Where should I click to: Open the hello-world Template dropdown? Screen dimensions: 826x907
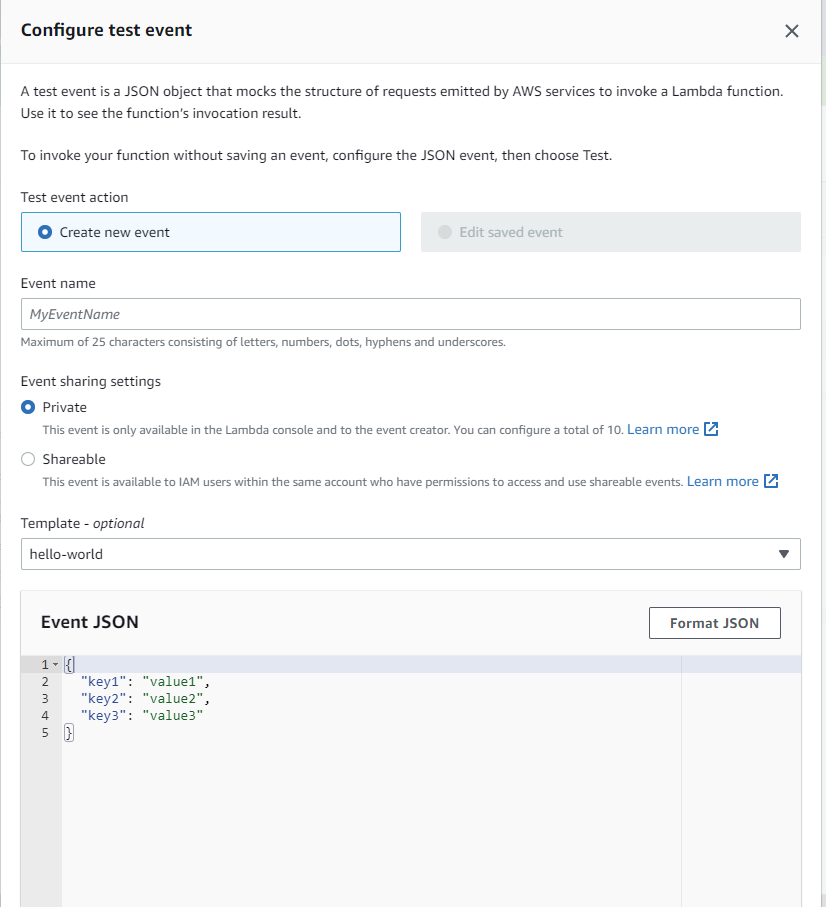411,554
